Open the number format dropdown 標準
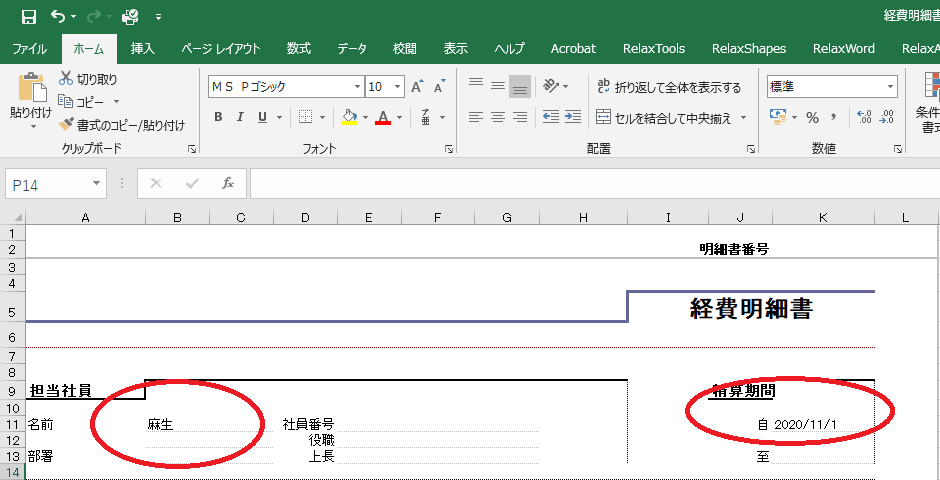Screen dimensions: 940x480 coord(890,87)
